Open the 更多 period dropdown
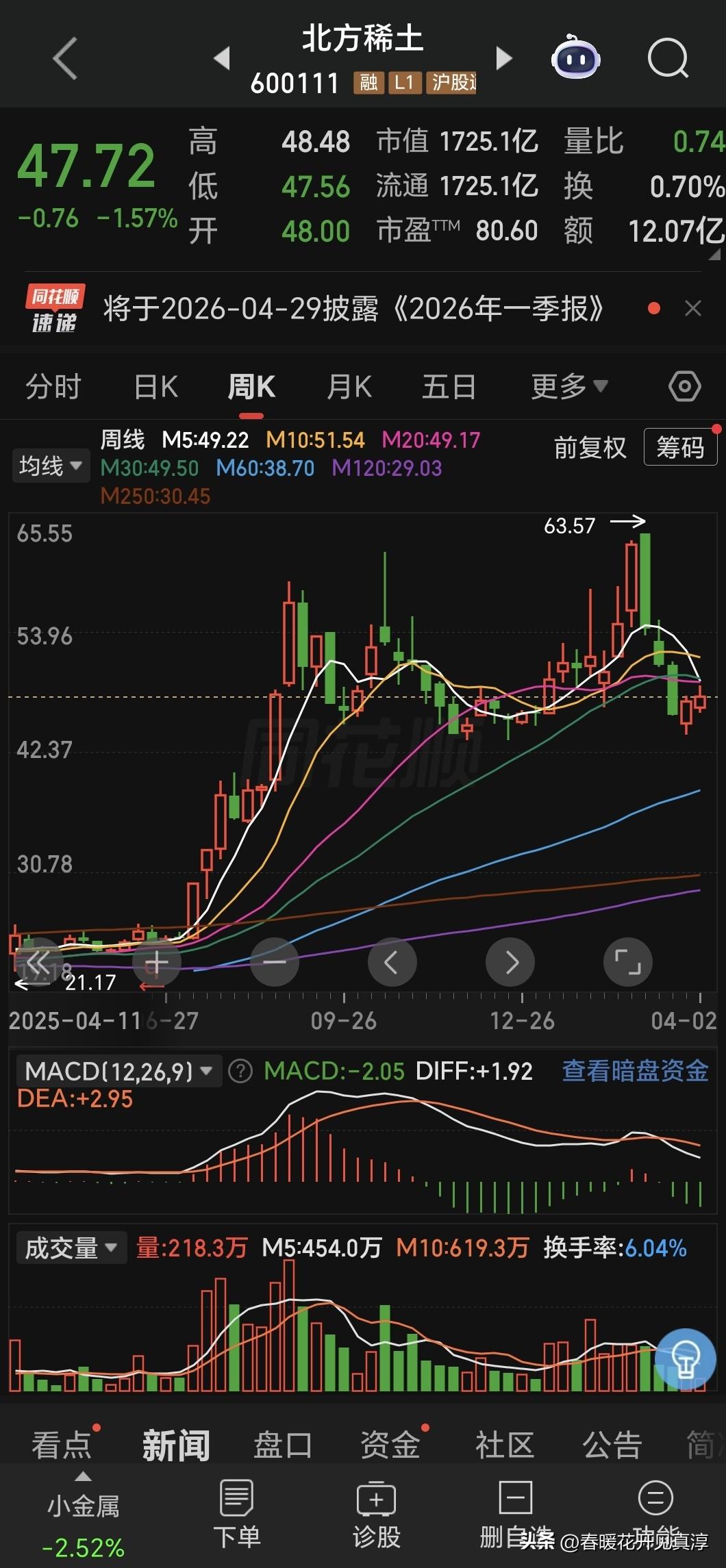This screenshot has height=1568, width=726. [x=569, y=386]
